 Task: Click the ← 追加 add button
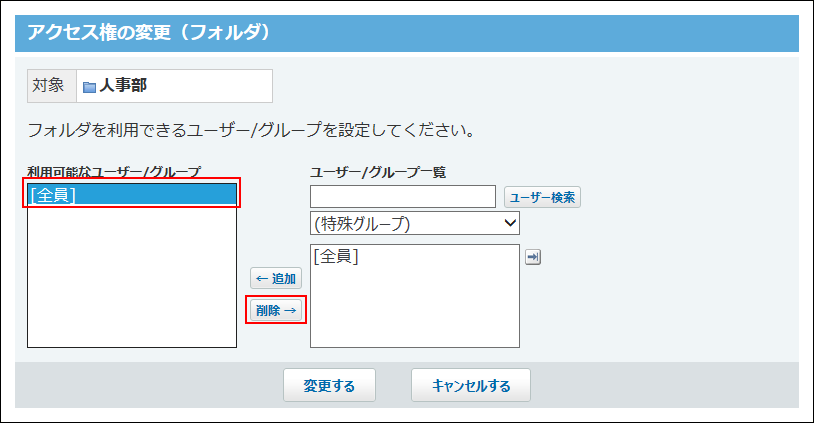(x=276, y=279)
